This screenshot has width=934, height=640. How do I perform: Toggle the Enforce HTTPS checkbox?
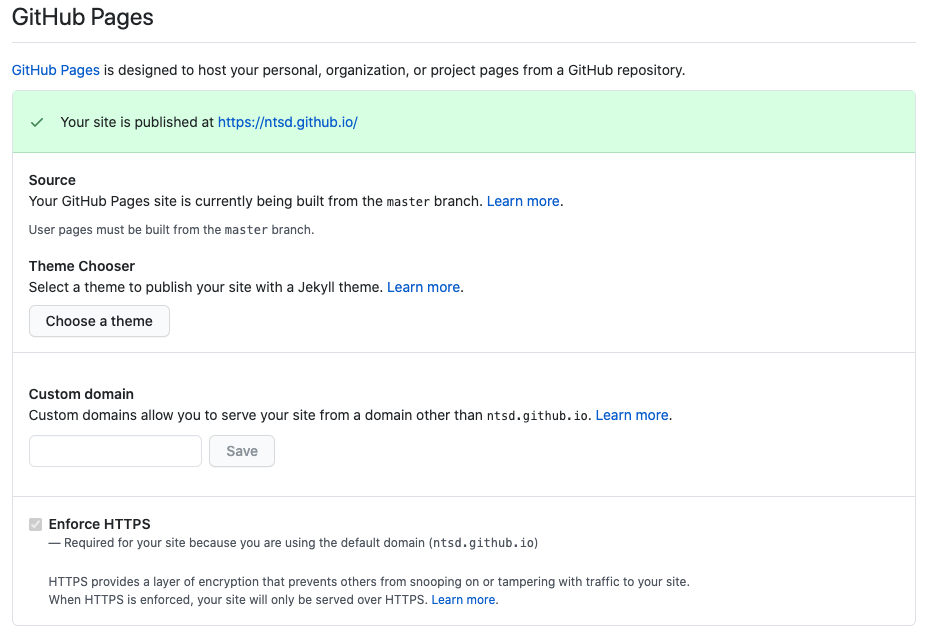click(35, 523)
